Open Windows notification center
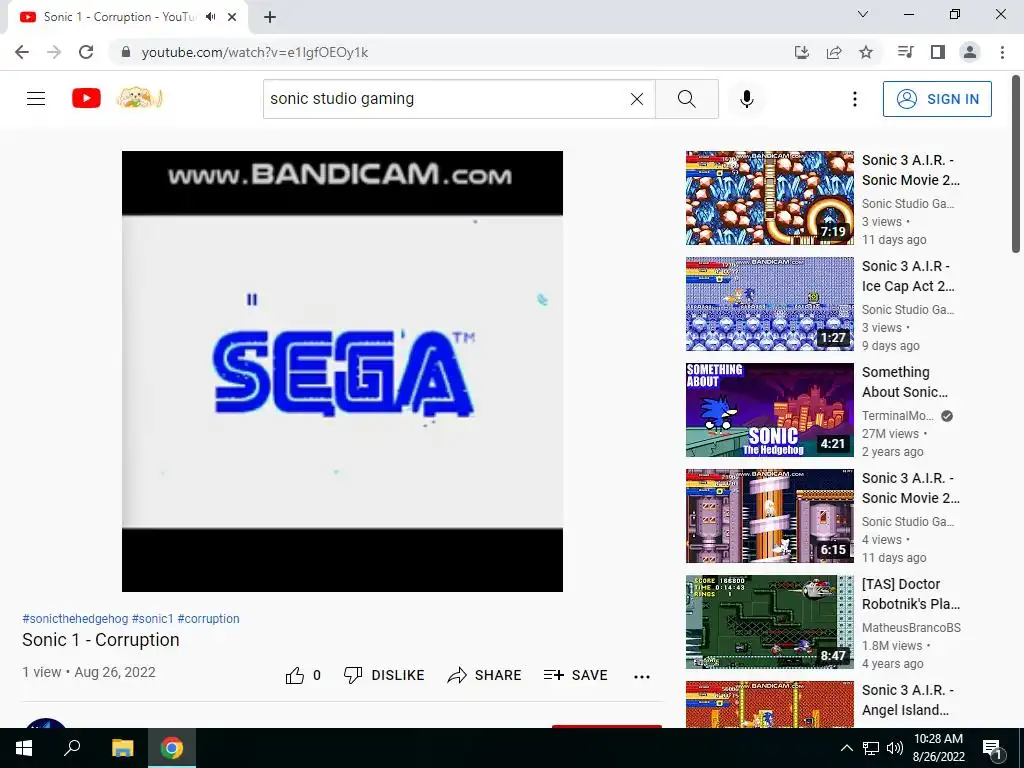The width and height of the screenshot is (1024, 768). (992, 748)
